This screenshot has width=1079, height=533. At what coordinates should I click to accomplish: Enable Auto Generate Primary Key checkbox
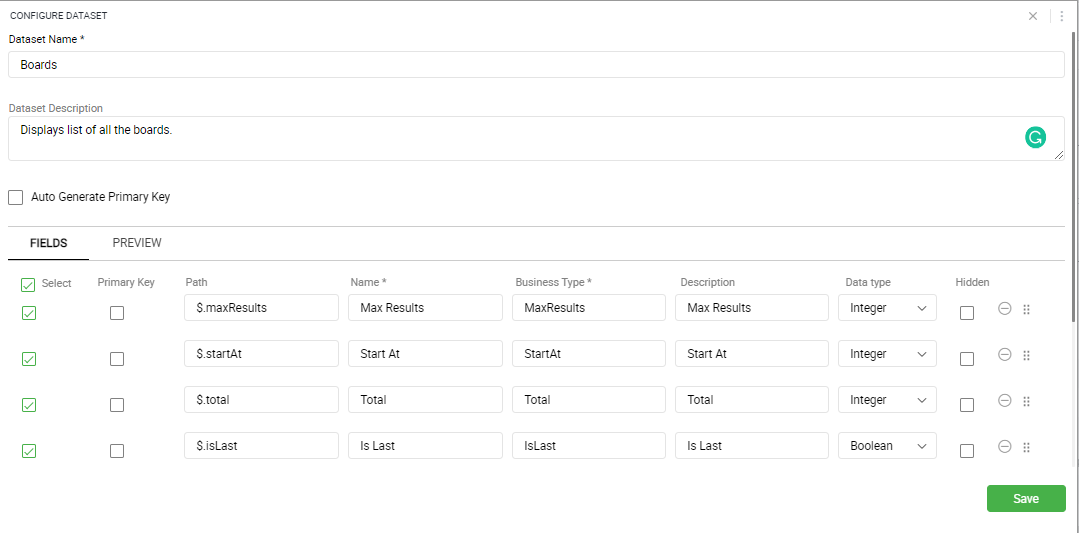click(x=16, y=197)
